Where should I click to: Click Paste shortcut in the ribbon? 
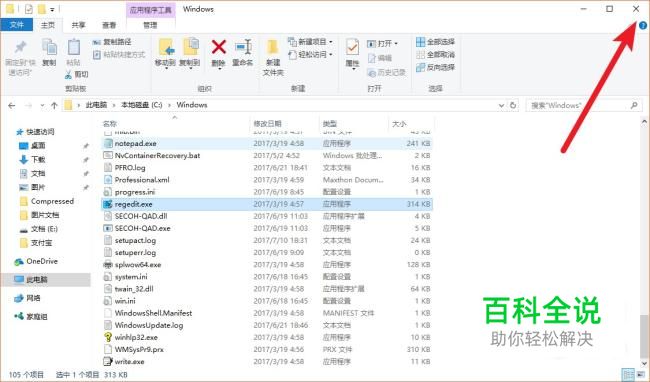click(x=119, y=54)
